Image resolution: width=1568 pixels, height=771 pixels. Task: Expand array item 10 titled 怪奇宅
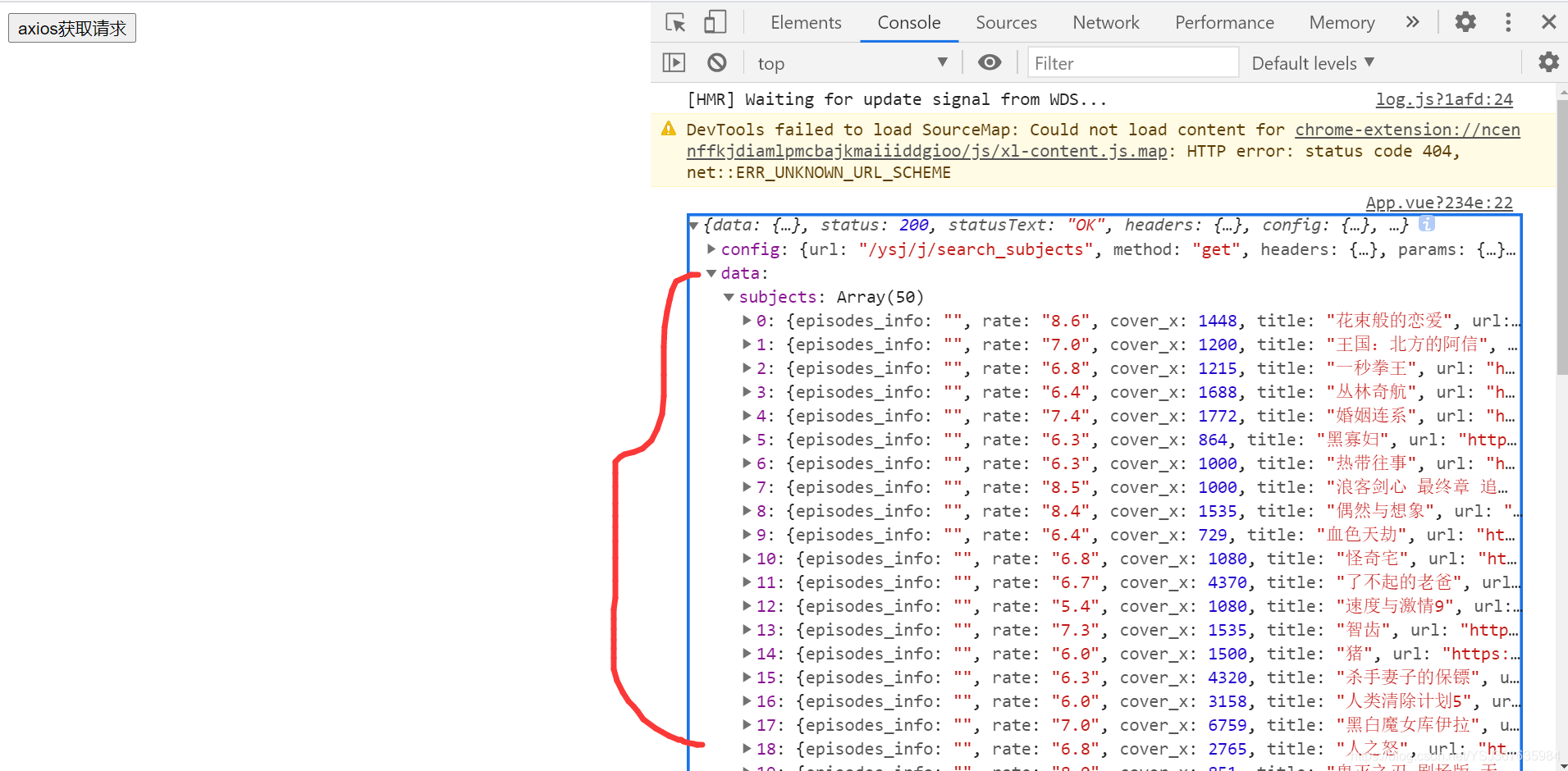point(747,559)
